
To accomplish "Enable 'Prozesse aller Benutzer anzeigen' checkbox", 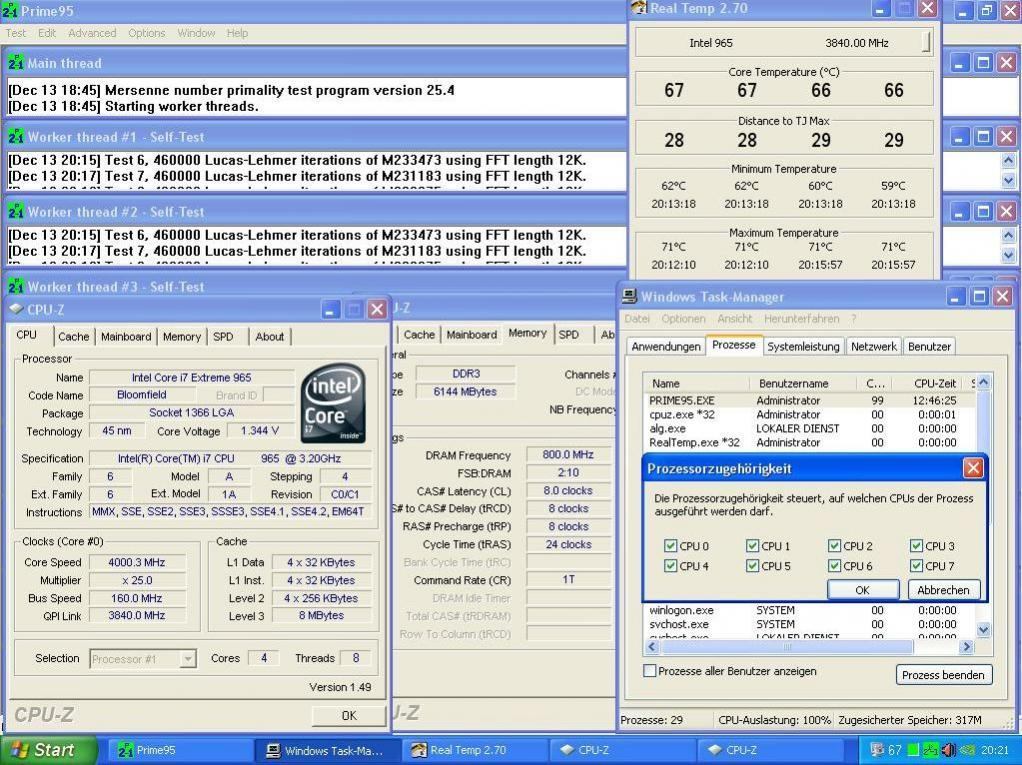I will (x=650, y=671).
